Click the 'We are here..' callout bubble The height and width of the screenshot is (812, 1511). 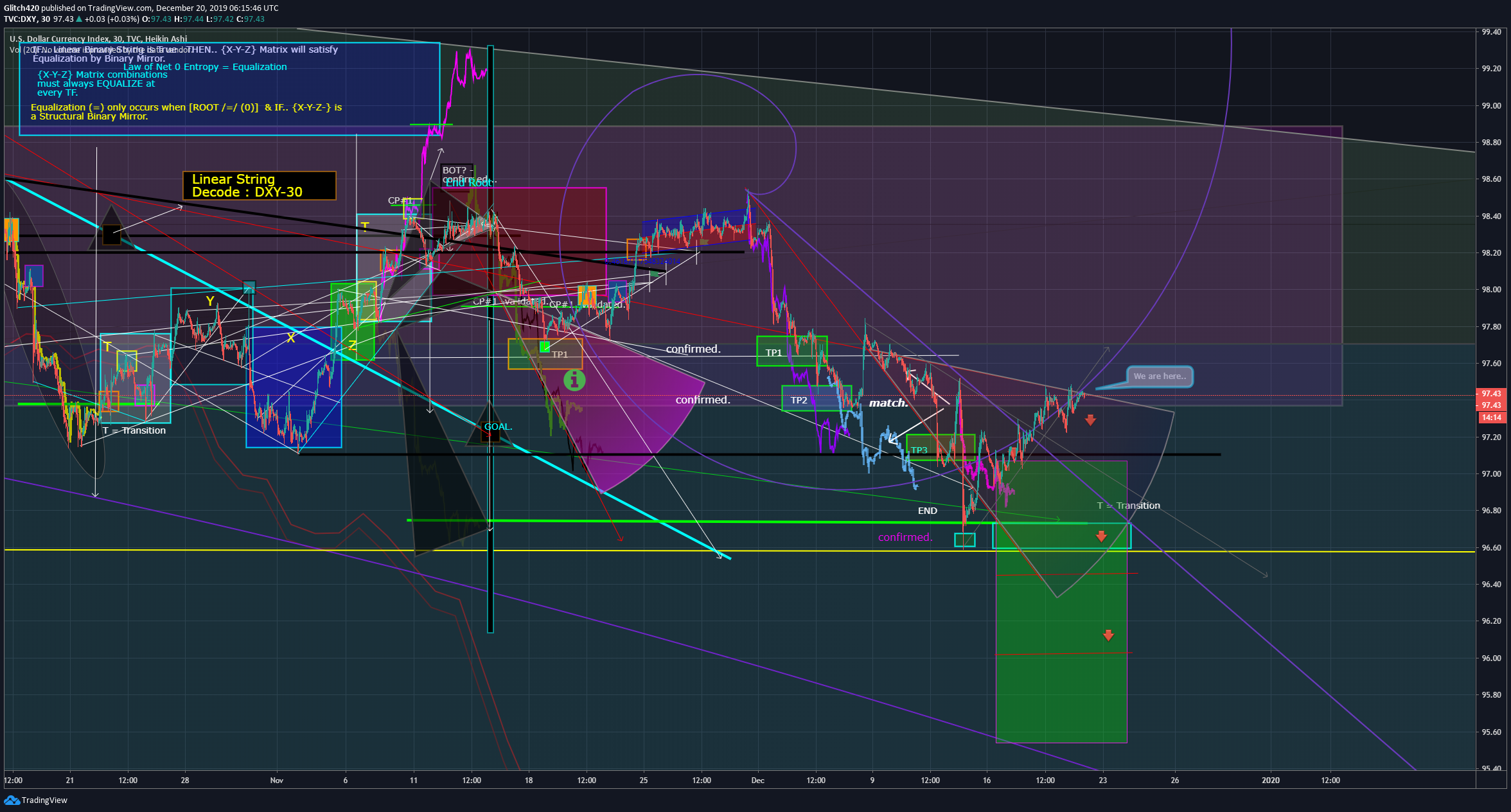click(1160, 376)
